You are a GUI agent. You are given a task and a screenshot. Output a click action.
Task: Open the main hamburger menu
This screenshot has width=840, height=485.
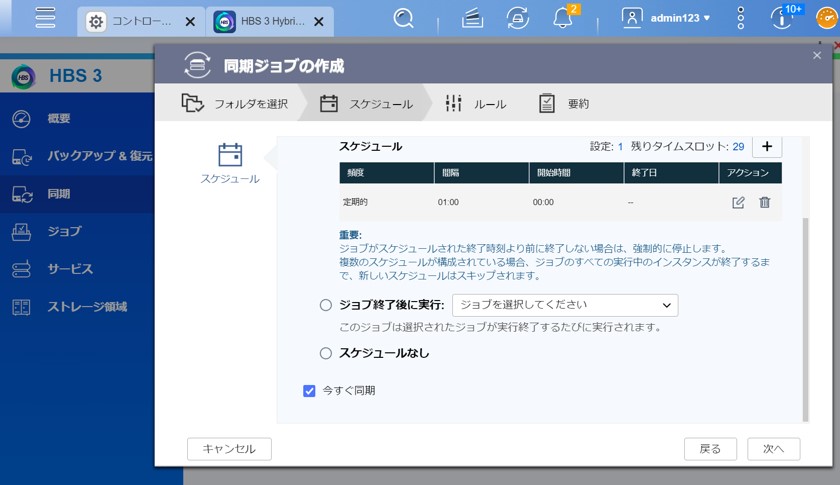[x=44, y=18]
